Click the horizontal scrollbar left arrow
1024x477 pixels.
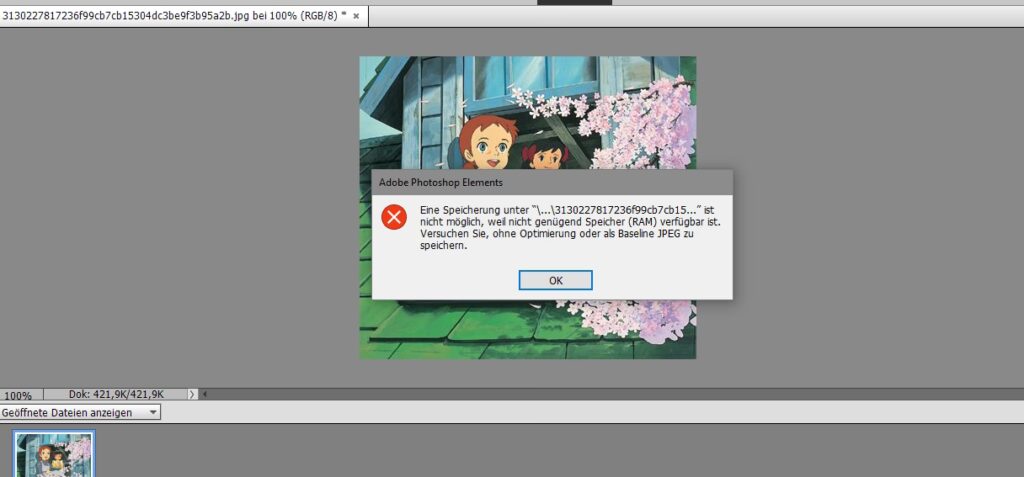click(204, 395)
